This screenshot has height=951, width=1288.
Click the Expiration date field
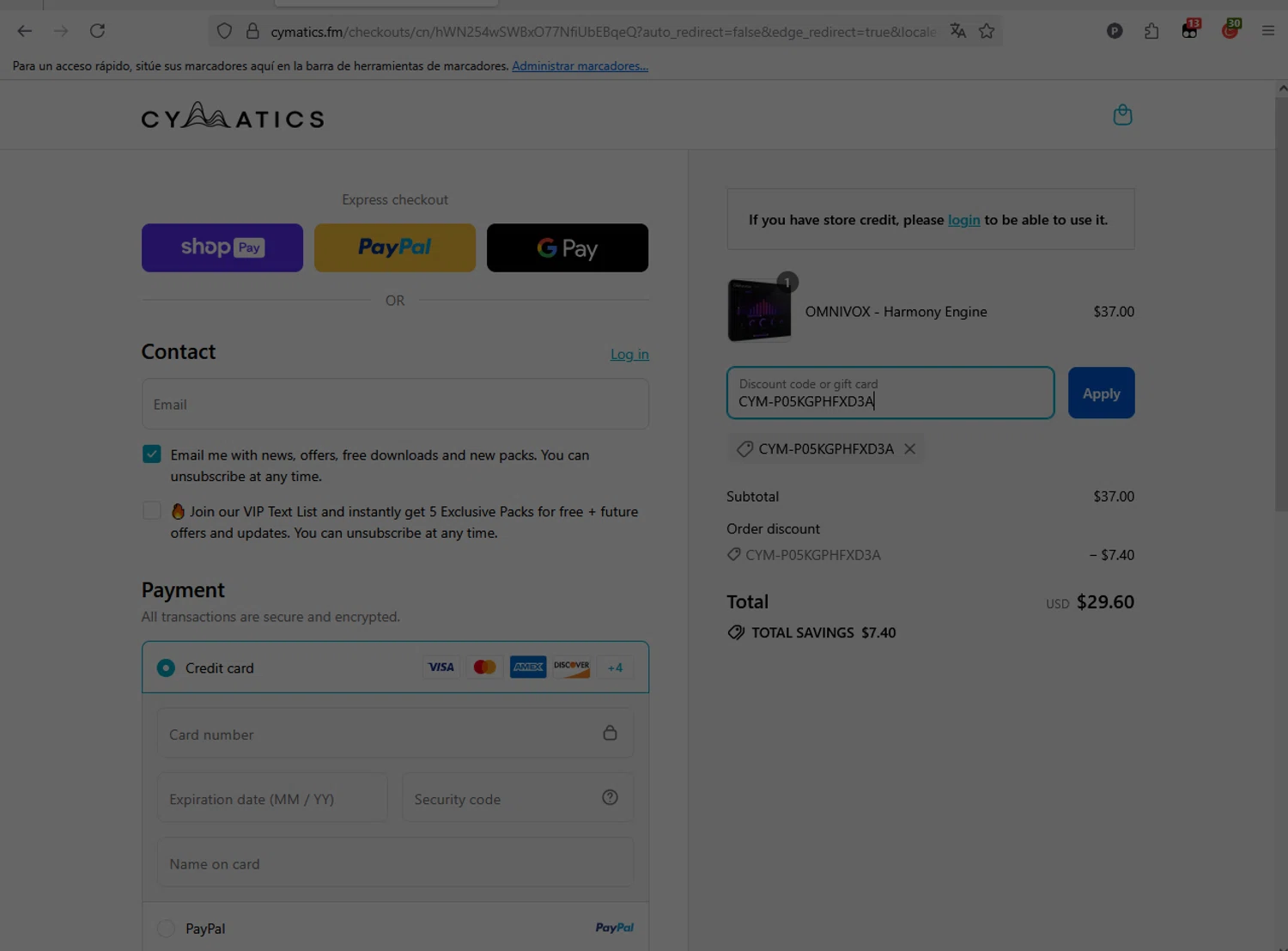272,798
